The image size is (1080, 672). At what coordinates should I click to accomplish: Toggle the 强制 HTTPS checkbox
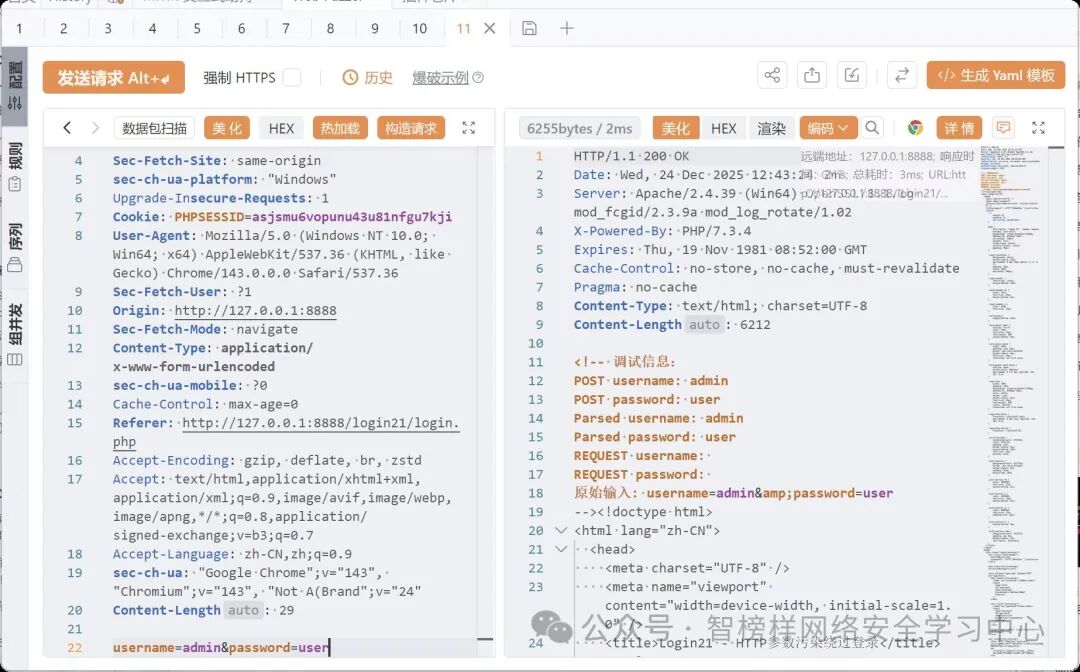[x=292, y=77]
